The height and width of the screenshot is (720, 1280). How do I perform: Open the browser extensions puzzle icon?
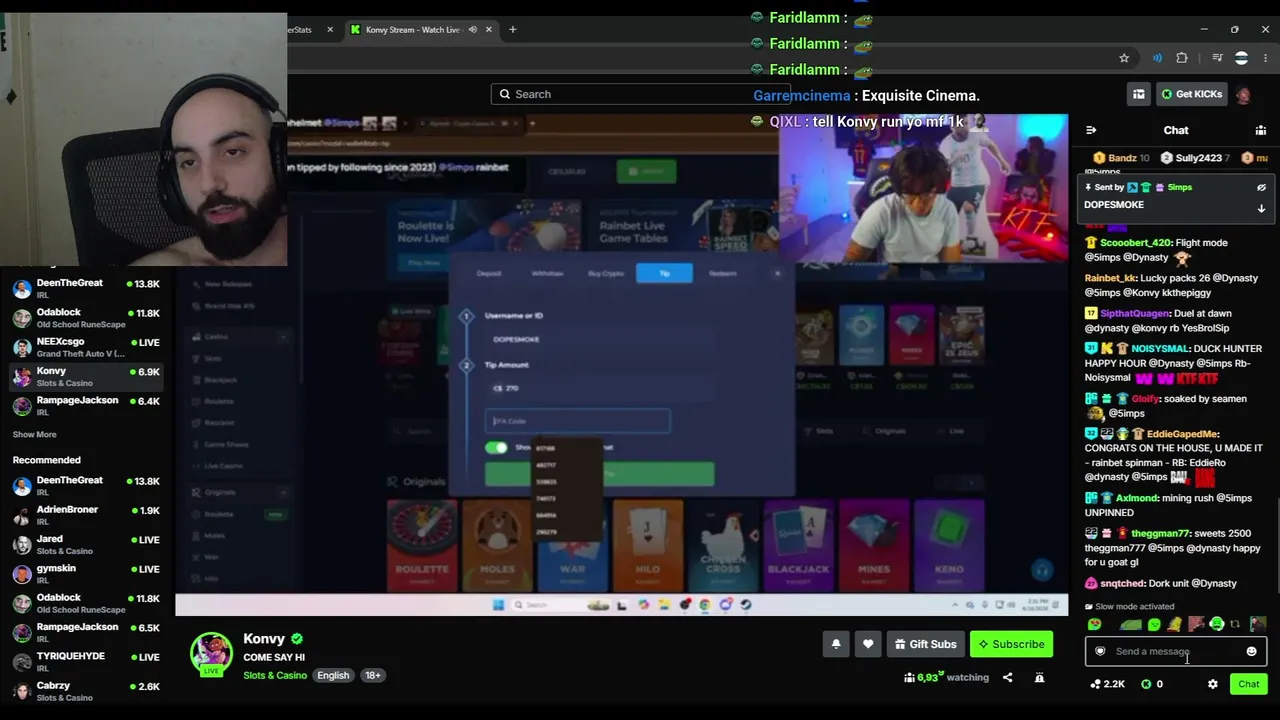tap(1182, 58)
